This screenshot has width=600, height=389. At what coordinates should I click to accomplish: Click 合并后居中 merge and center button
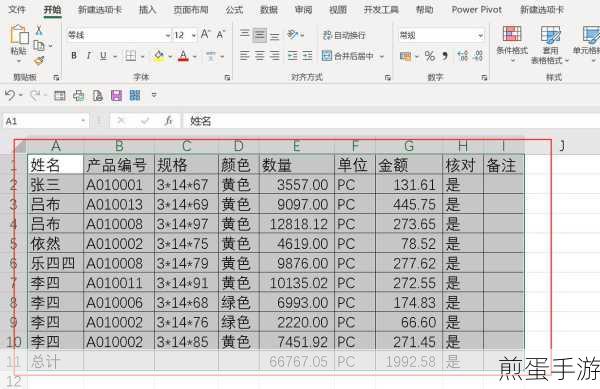coord(348,56)
